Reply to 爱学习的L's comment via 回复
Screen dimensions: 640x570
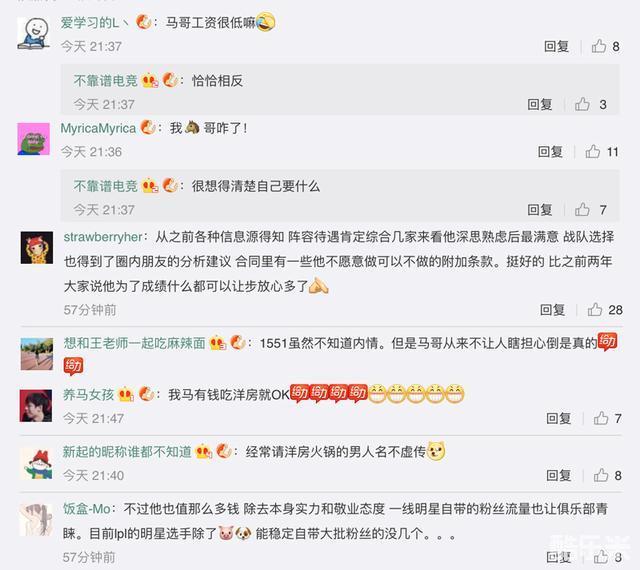coord(556,46)
